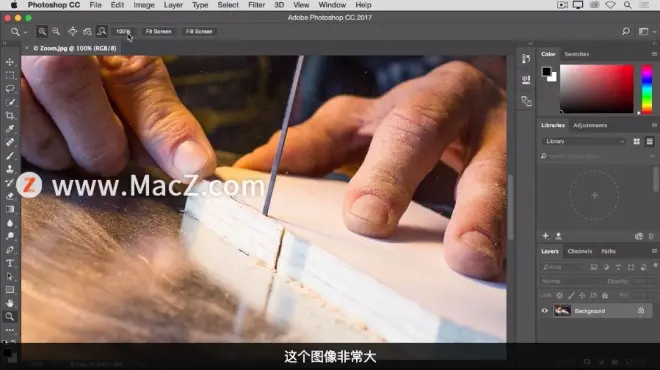Click the Adobe Stock icon in Libraries

click(639, 236)
